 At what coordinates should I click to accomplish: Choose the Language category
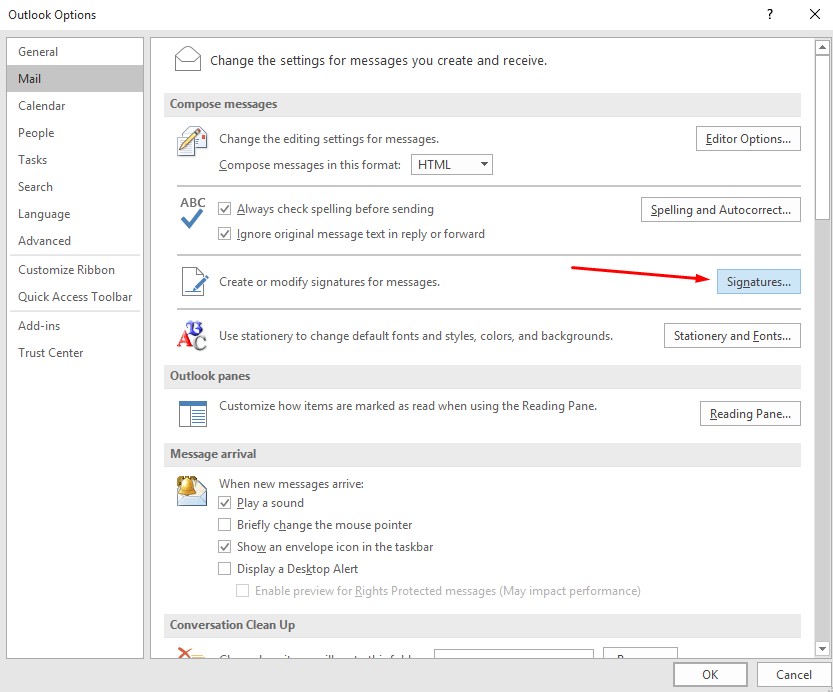[x=75, y=214]
